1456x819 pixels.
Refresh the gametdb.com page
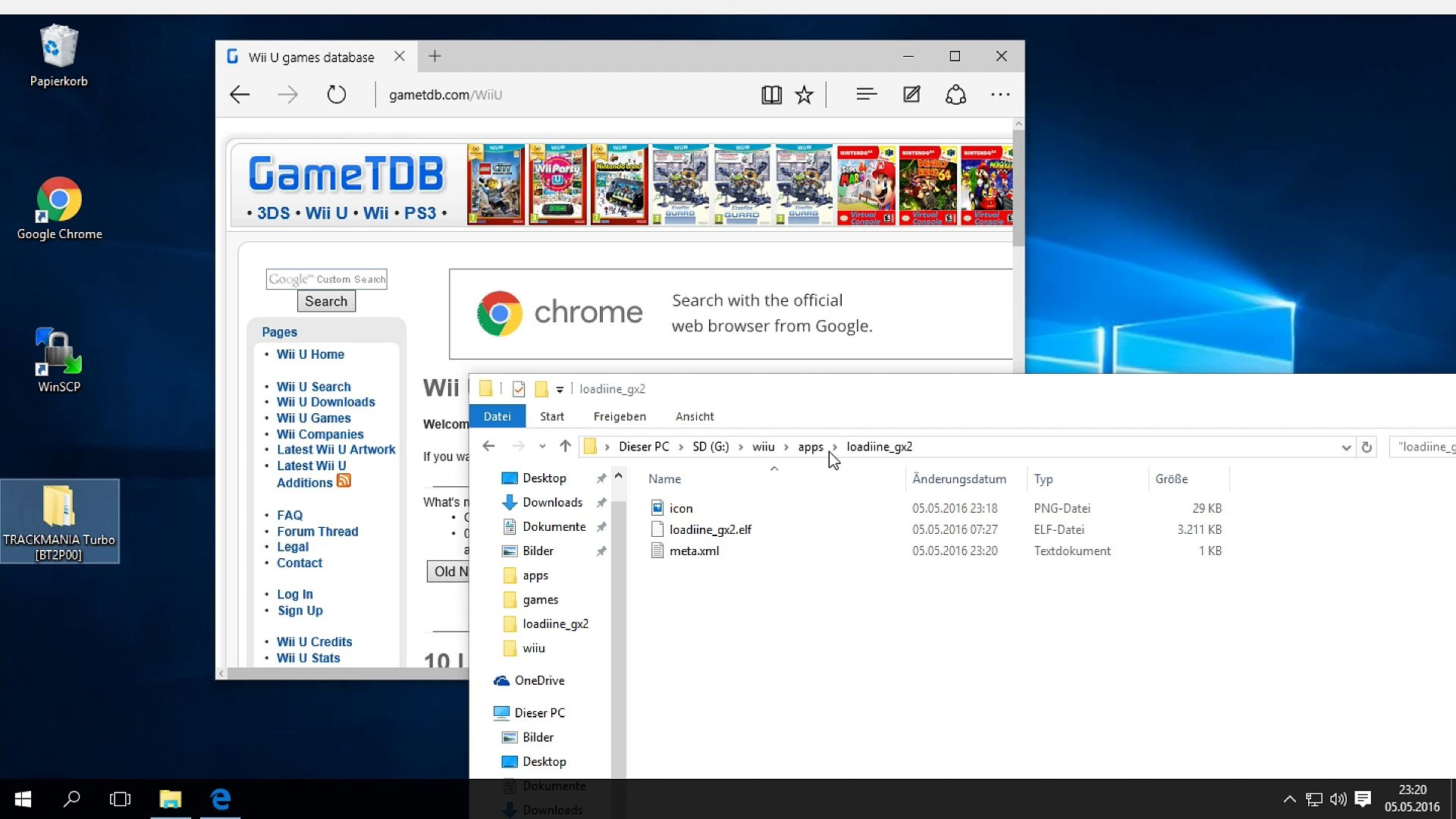click(x=337, y=95)
